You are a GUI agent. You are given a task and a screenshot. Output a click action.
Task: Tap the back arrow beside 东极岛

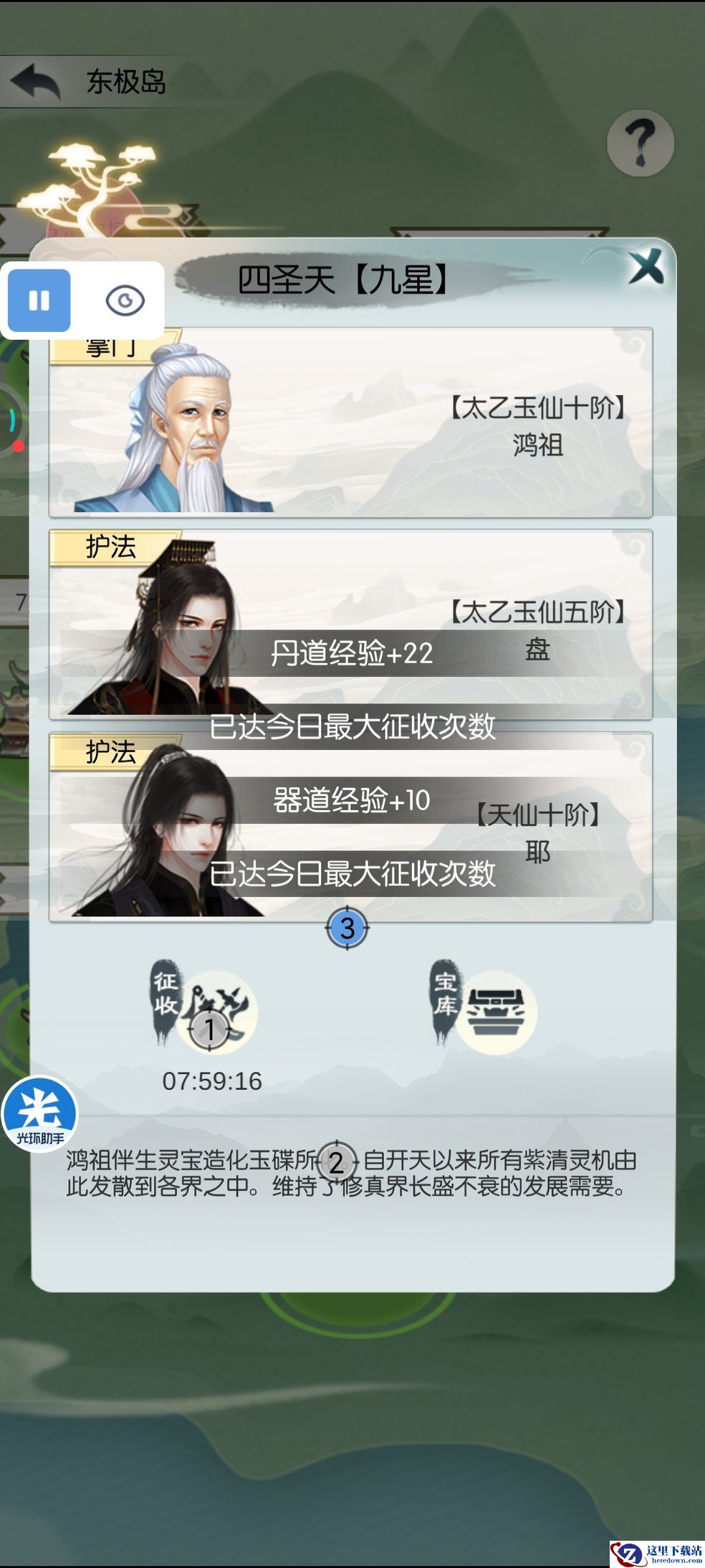pos(36,81)
